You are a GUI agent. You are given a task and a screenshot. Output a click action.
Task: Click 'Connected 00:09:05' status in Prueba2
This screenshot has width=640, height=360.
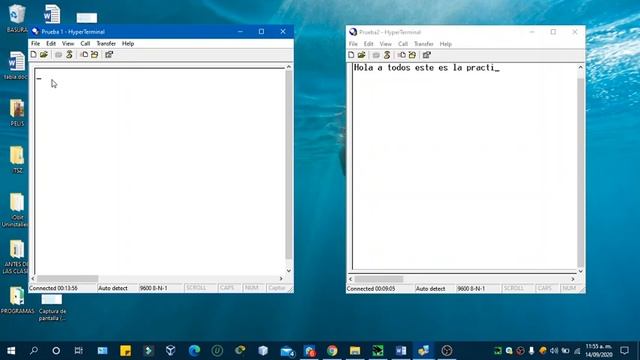coord(371,289)
